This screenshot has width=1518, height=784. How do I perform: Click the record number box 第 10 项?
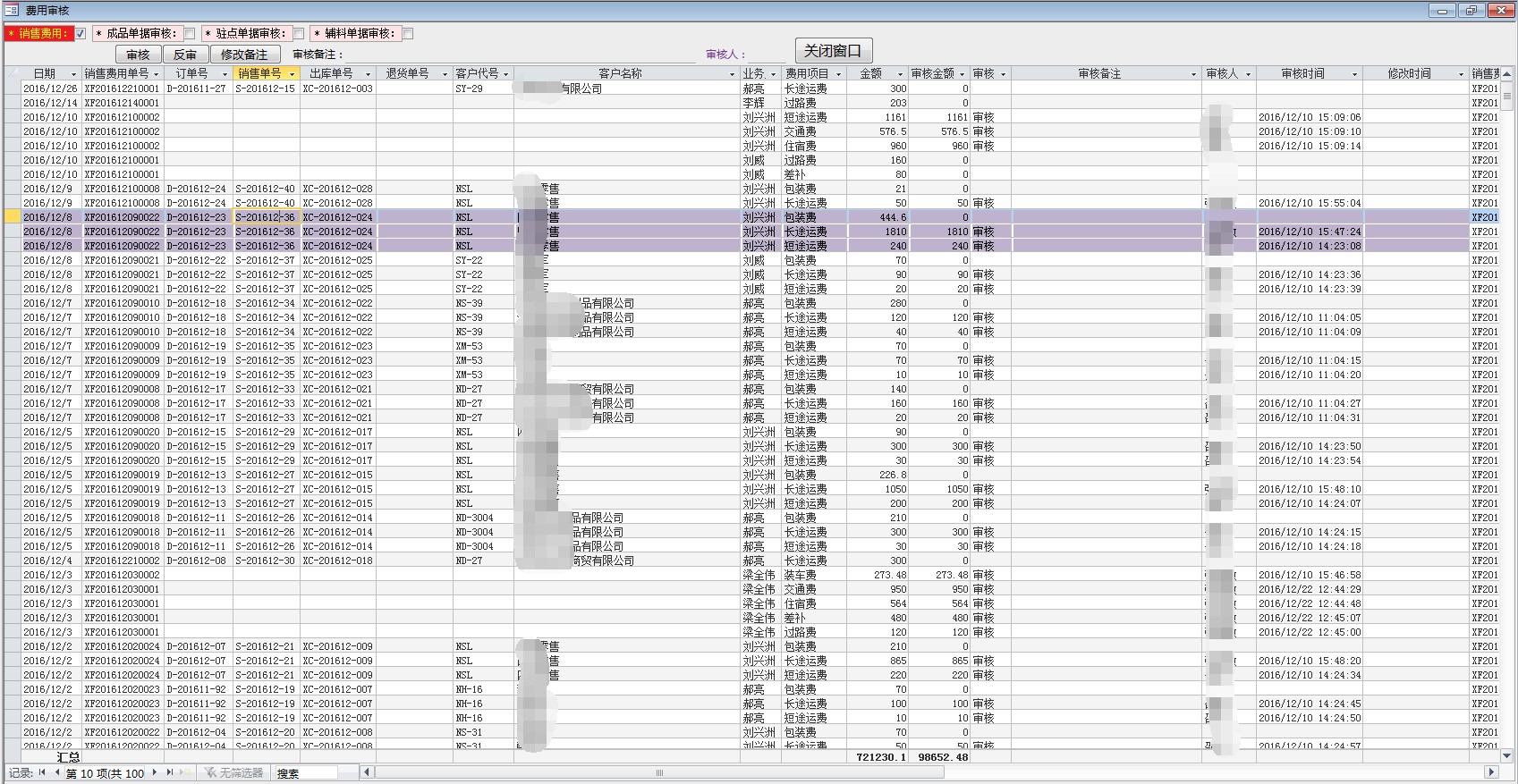point(106,773)
